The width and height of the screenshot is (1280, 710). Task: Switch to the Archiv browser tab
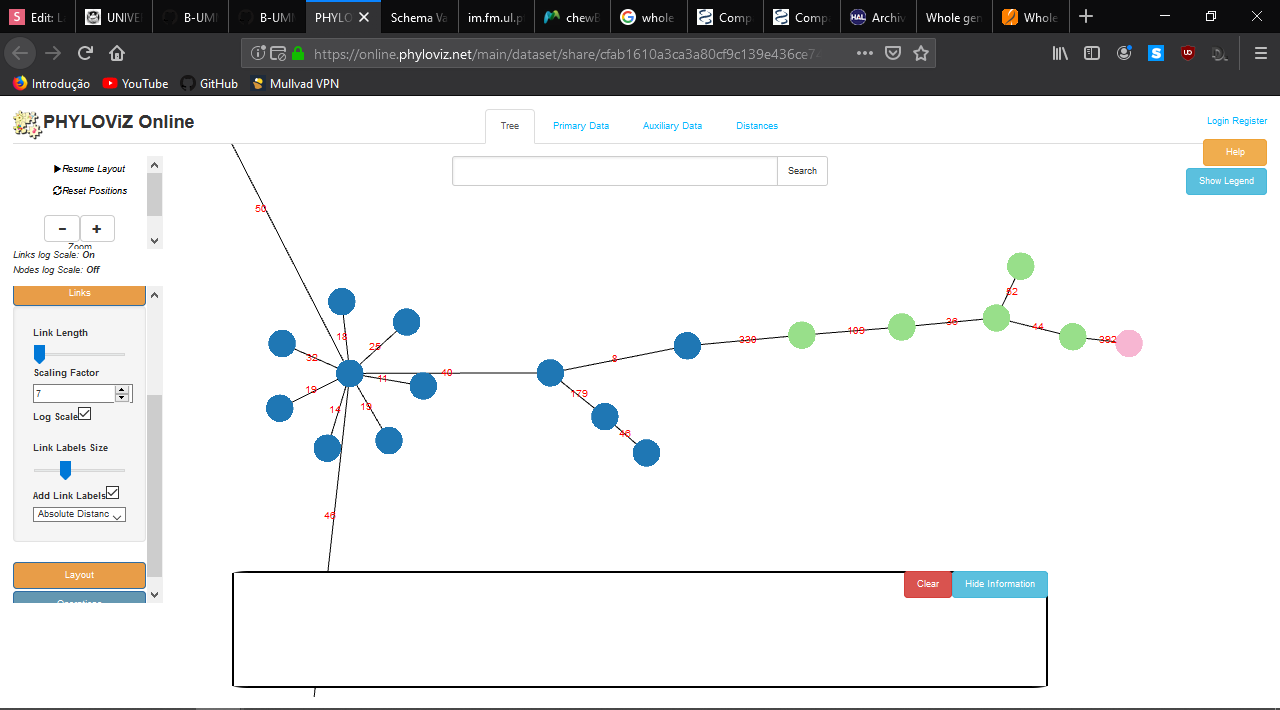(878, 17)
